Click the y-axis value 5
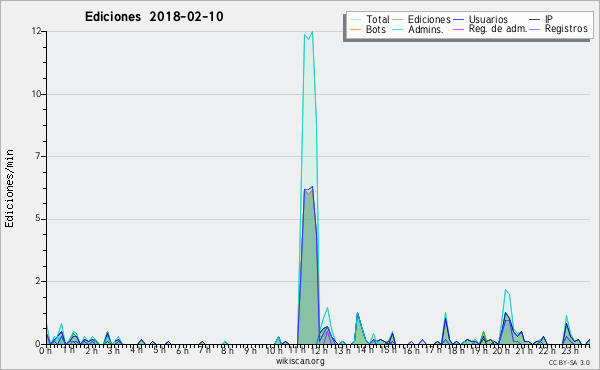The image size is (600, 370). pyautogui.click(x=38, y=219)
